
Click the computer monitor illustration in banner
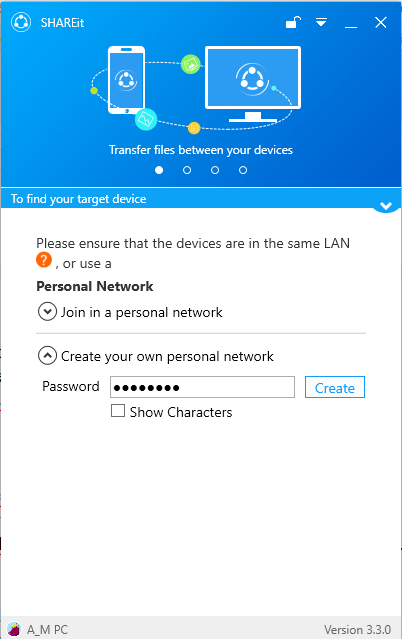point(253,84)
